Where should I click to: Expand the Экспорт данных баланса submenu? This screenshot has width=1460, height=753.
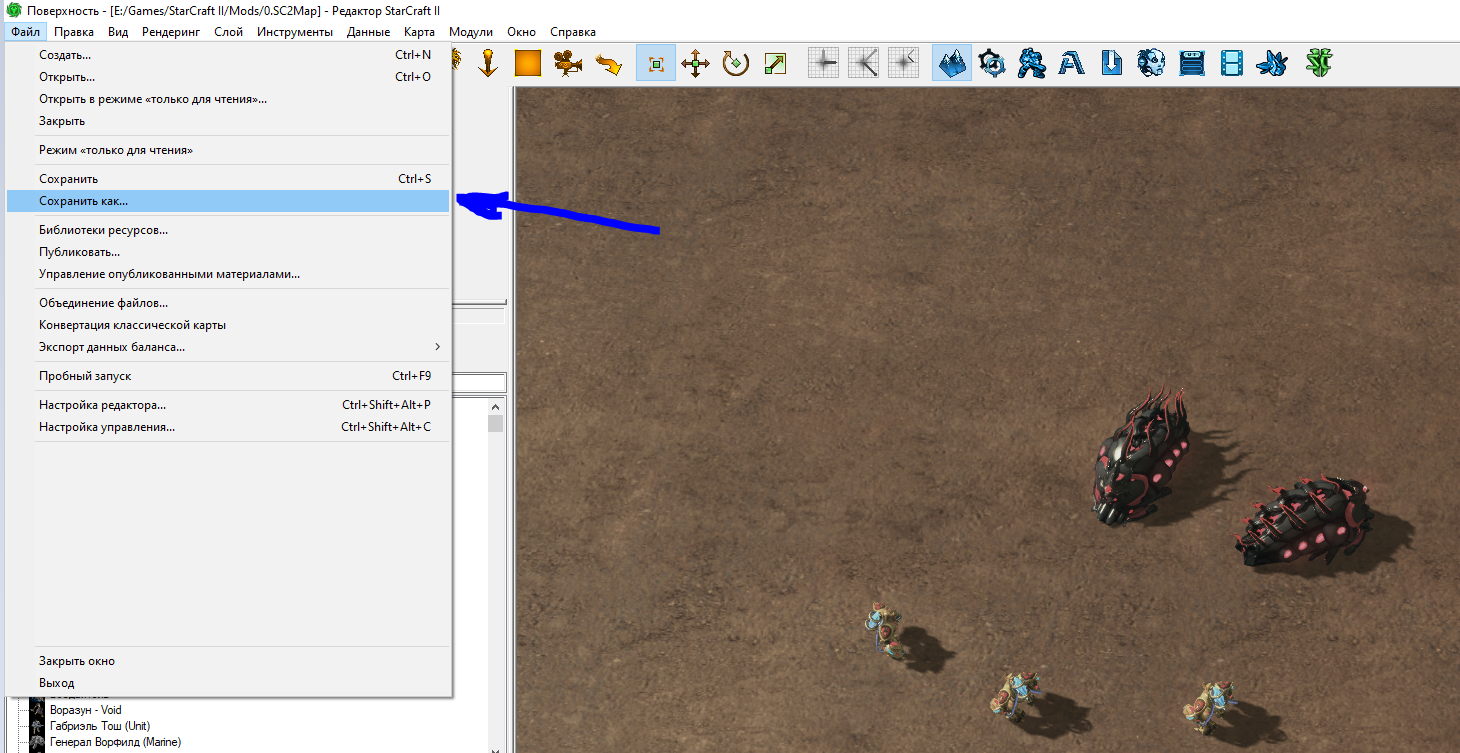[x=228, y=347]
